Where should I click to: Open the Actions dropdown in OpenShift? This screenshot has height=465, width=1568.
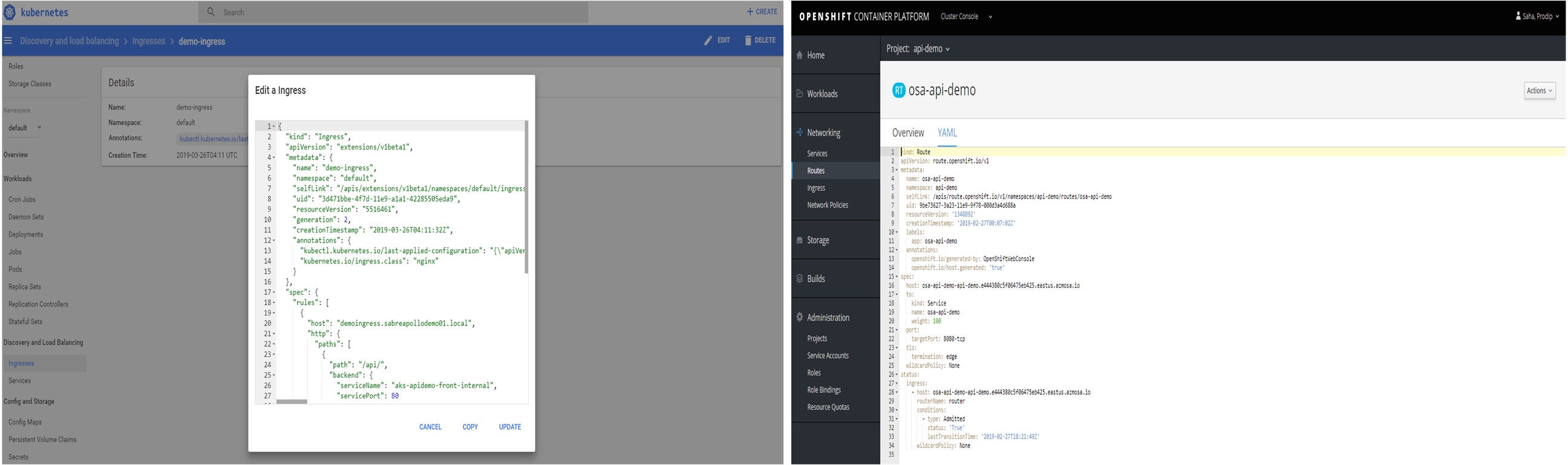tap(1540, 91)
